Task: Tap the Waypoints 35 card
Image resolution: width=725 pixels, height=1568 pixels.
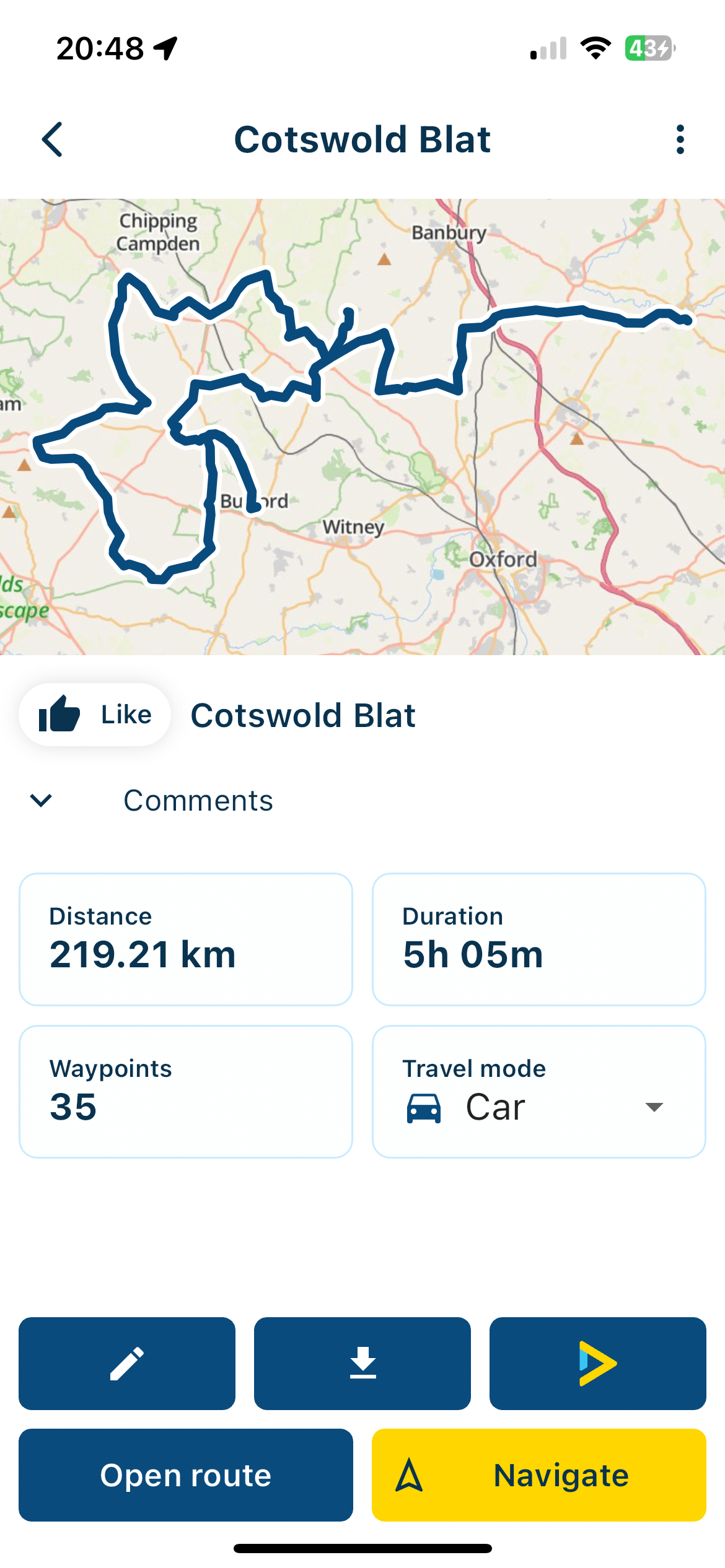Action: [x=186, y=1091]
